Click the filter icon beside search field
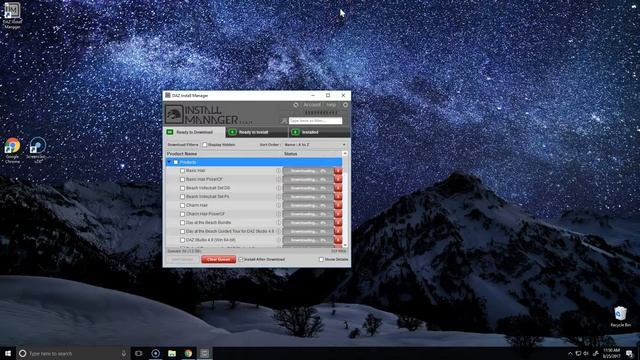This screenshot has width=640, height=360. tap(284, 120)
